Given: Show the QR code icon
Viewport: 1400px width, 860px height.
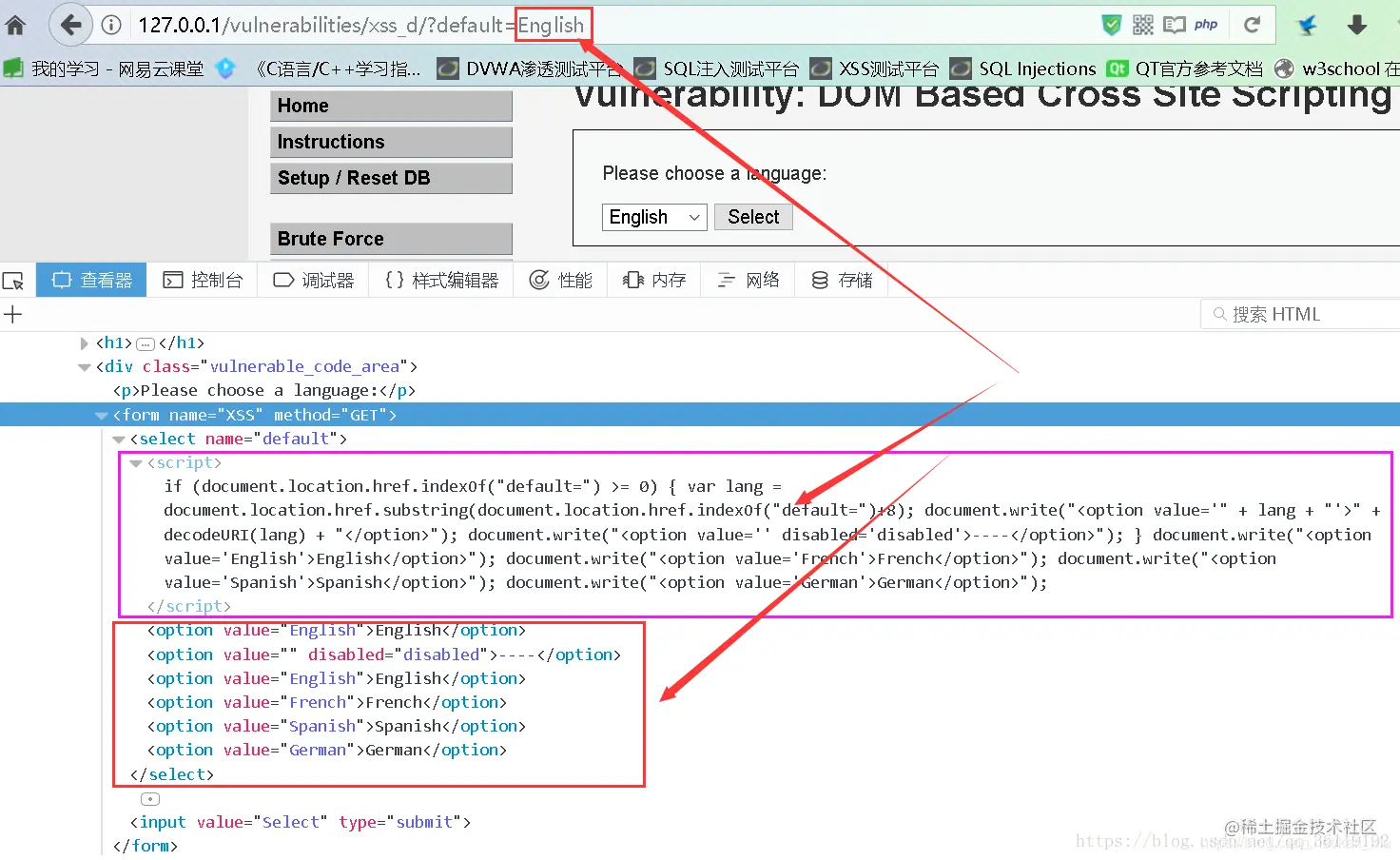Looking at the screenshot, I should 1143,26.
